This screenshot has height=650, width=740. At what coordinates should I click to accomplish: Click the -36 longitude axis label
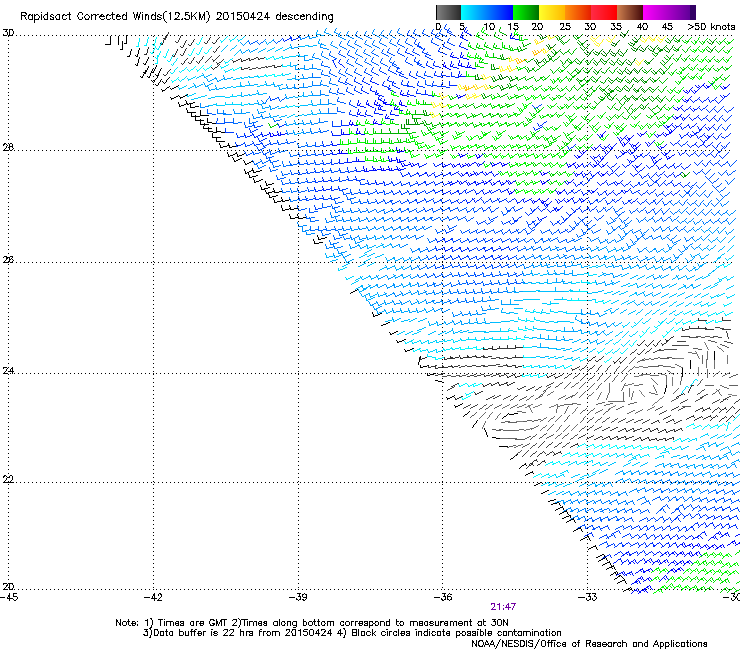(x=443, y=598)
